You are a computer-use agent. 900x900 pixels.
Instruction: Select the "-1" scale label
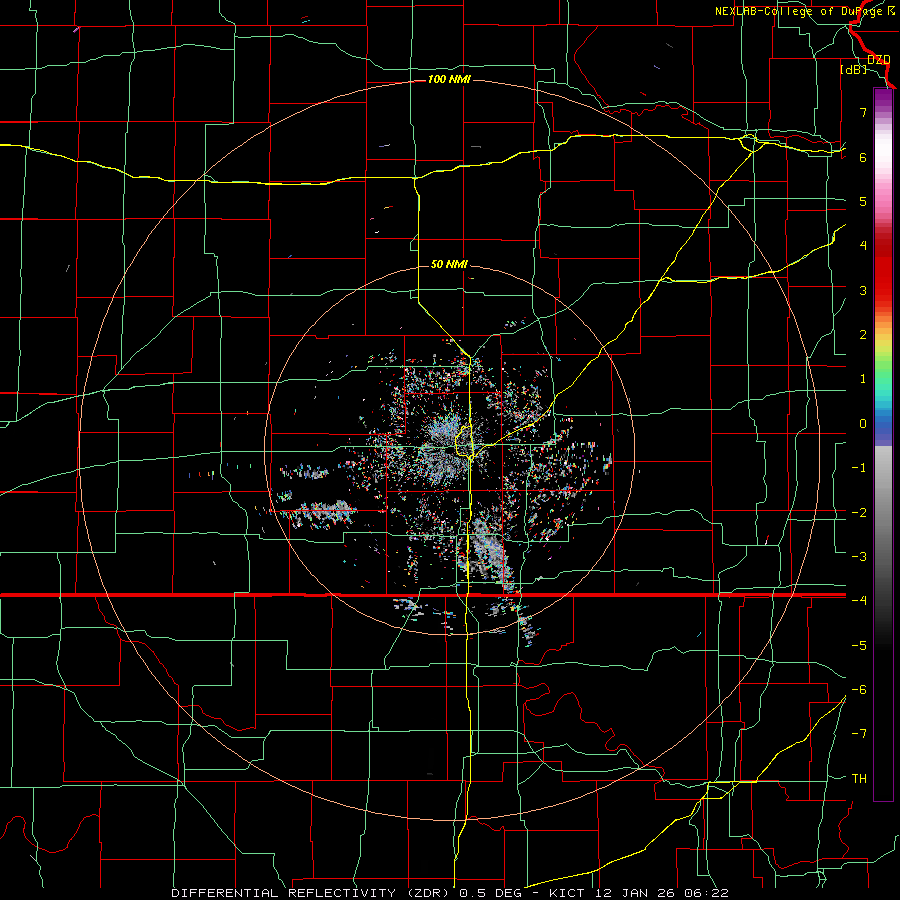pyautogui.click(x=859, y=468)
